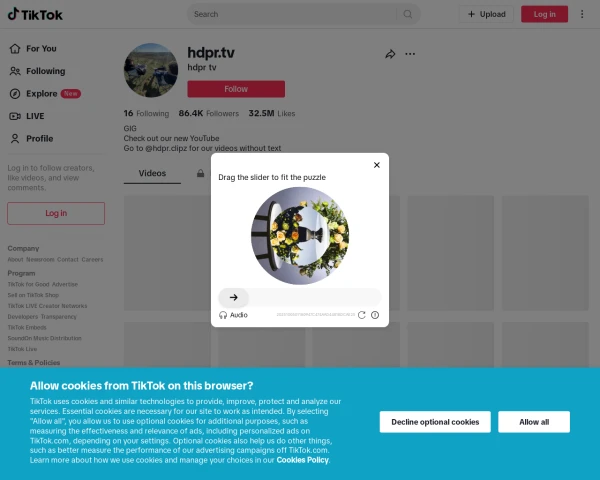
Task: Click the search magnifier icon
Action: tap(408, 14)
